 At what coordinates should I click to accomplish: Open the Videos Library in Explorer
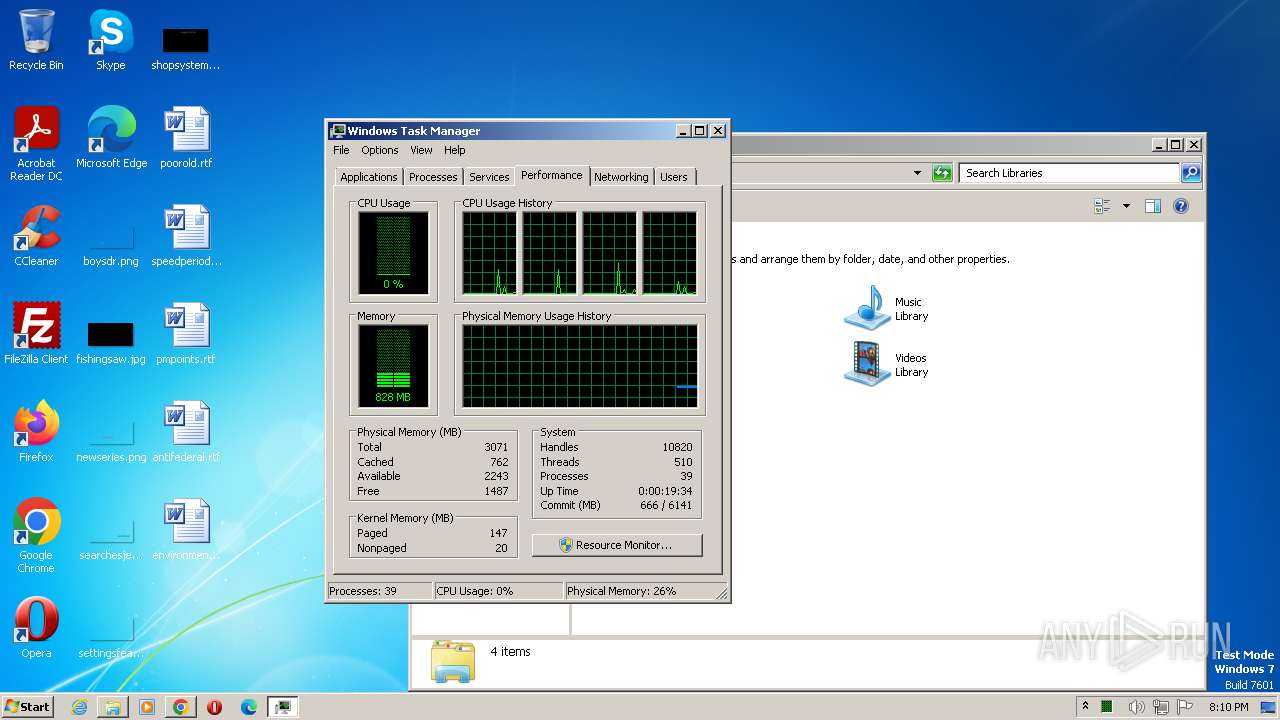[887, 364]
